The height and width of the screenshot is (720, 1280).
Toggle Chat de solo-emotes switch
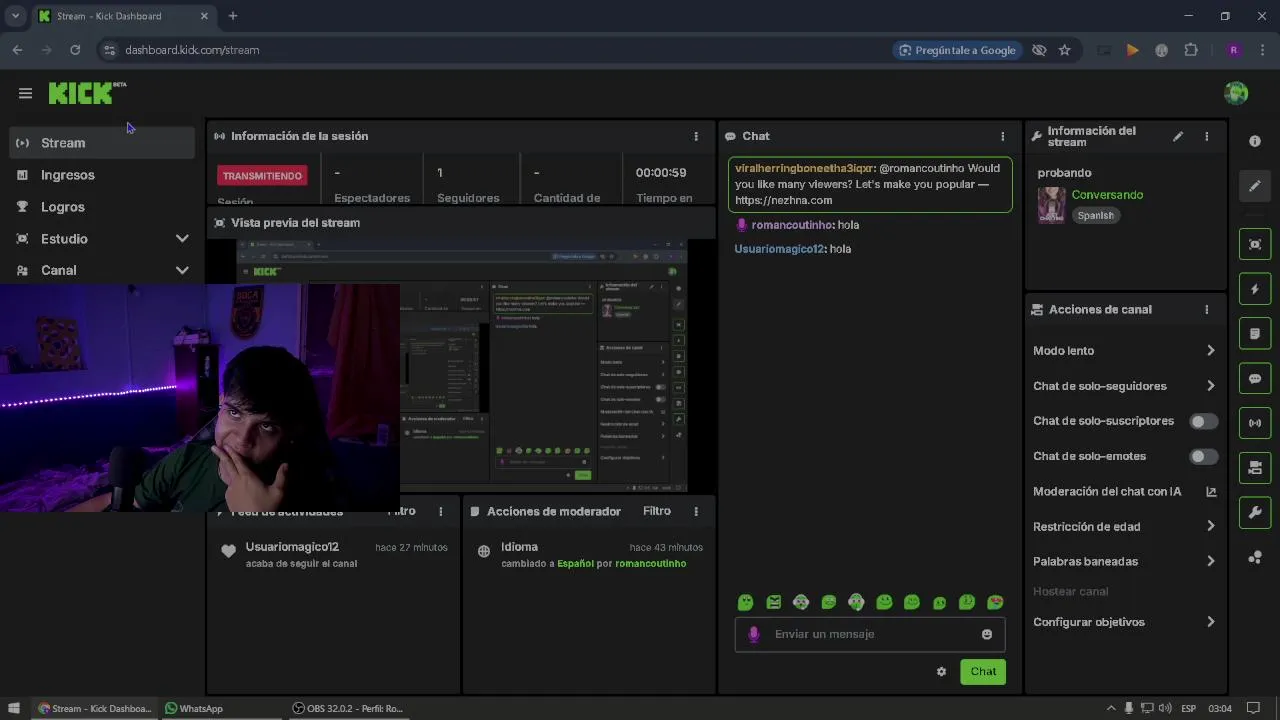[x=1203, y=456]
